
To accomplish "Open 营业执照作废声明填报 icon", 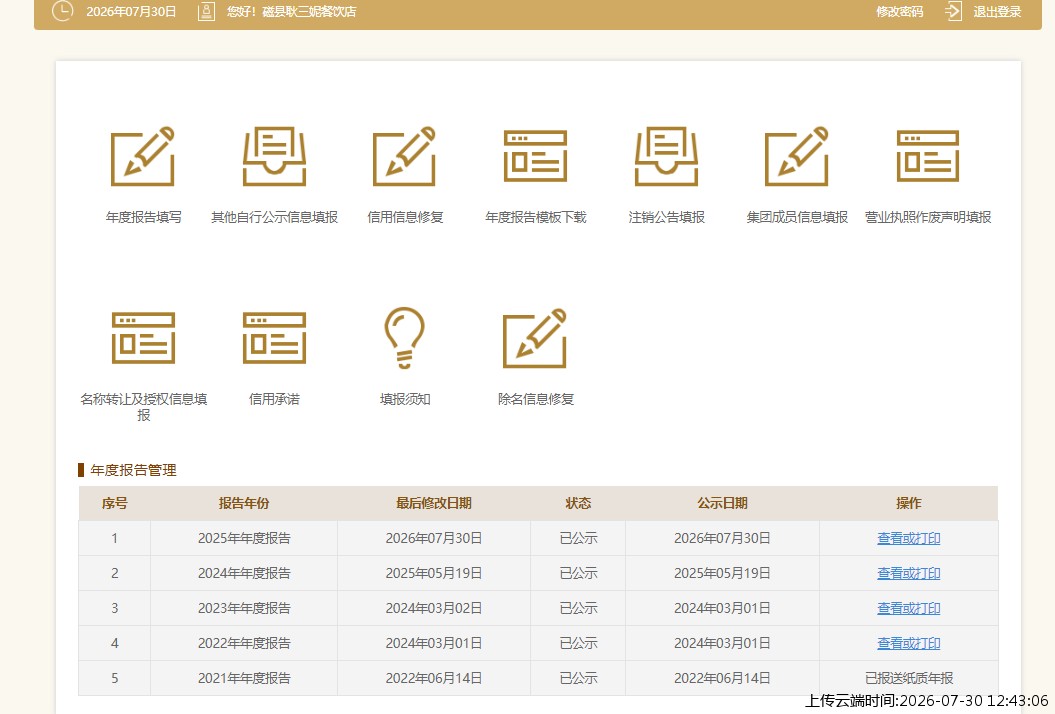I will [x=928, y=156].
